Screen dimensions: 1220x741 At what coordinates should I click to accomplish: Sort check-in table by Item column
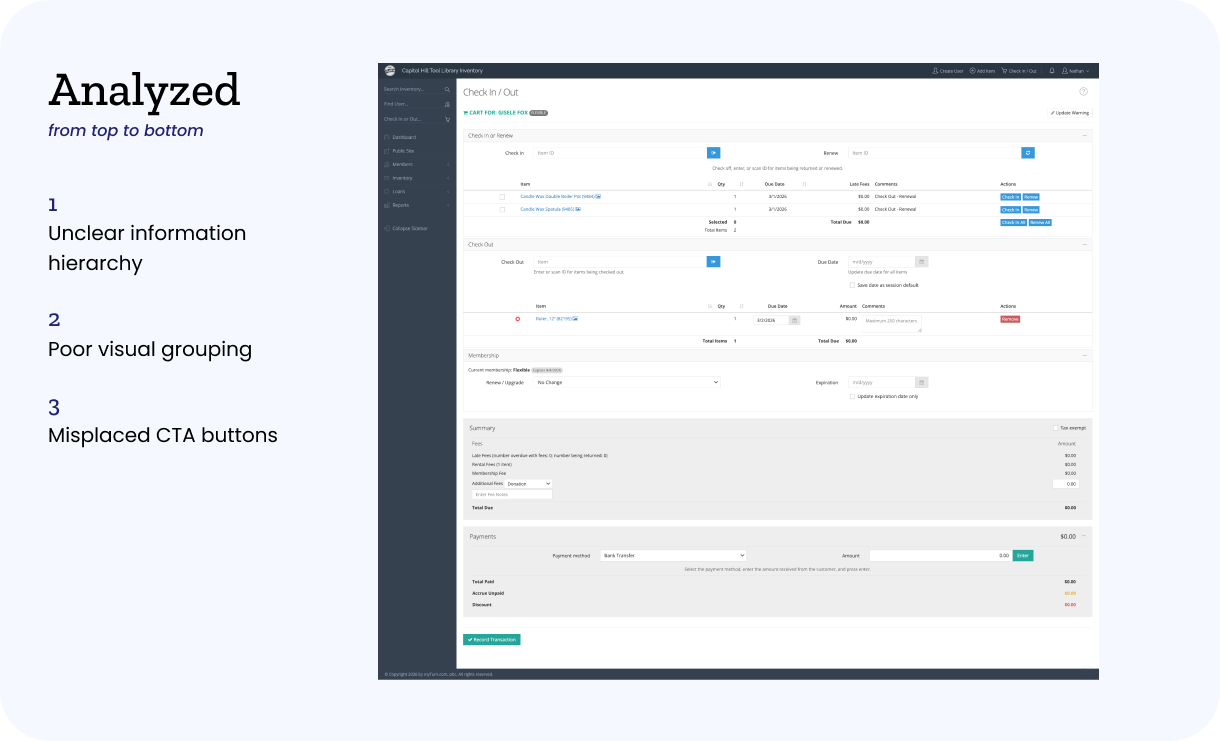pyautogui.click(x=525, y=184)
